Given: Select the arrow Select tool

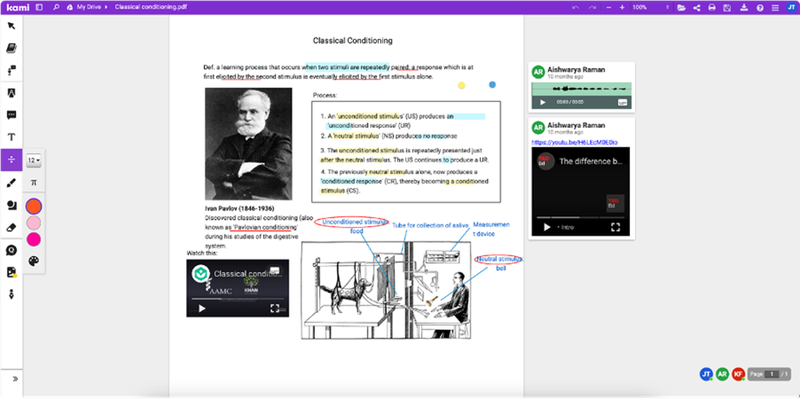Looking at the screenshot, I should pyautogui.click(x=11, y=26).
